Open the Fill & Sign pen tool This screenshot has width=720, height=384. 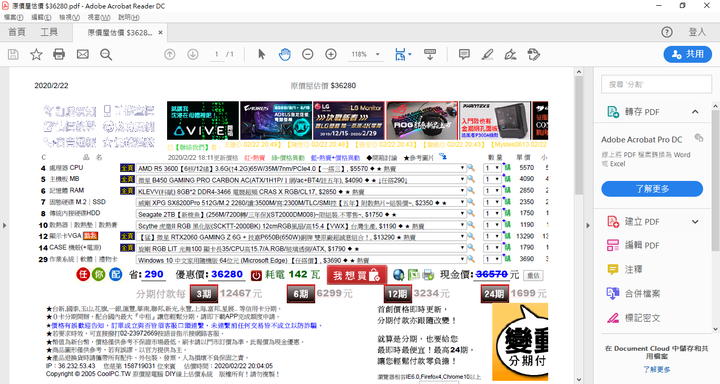click(x=510, y=54)
